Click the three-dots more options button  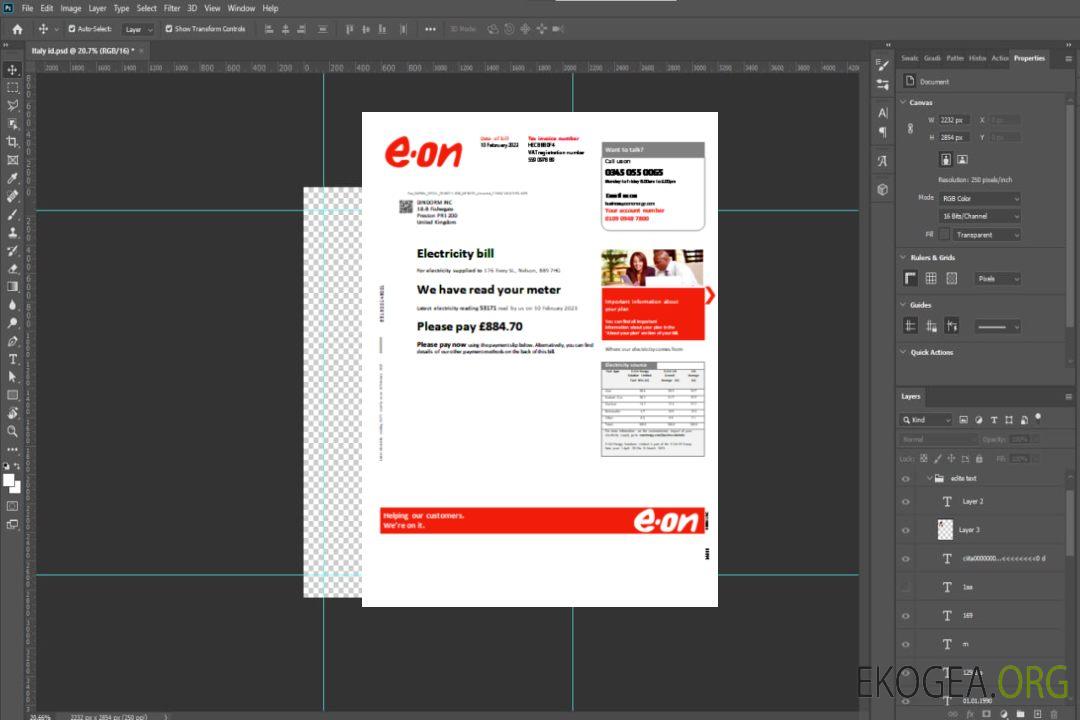(430, 29)
